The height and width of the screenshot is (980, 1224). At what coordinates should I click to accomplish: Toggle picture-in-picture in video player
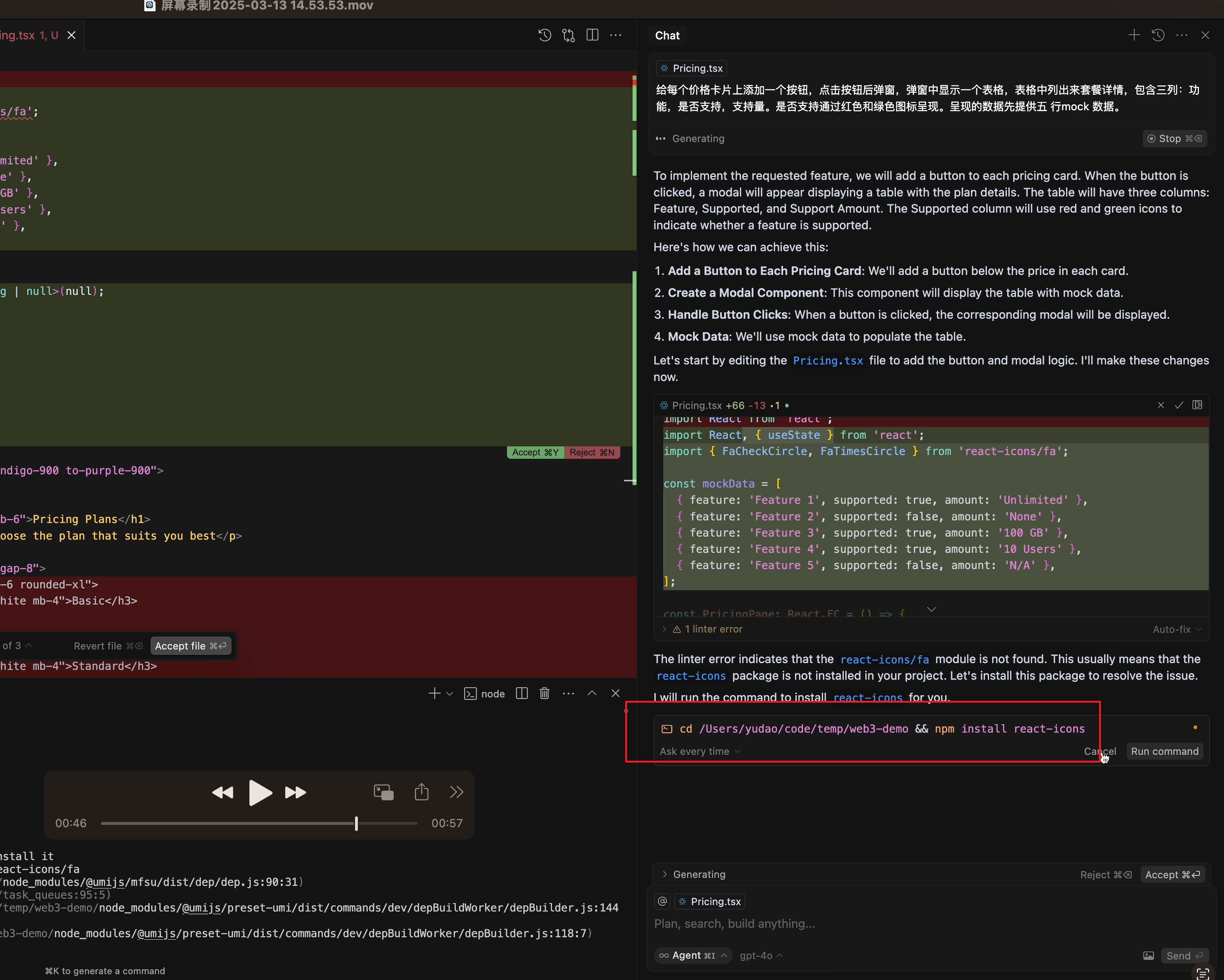383,791
